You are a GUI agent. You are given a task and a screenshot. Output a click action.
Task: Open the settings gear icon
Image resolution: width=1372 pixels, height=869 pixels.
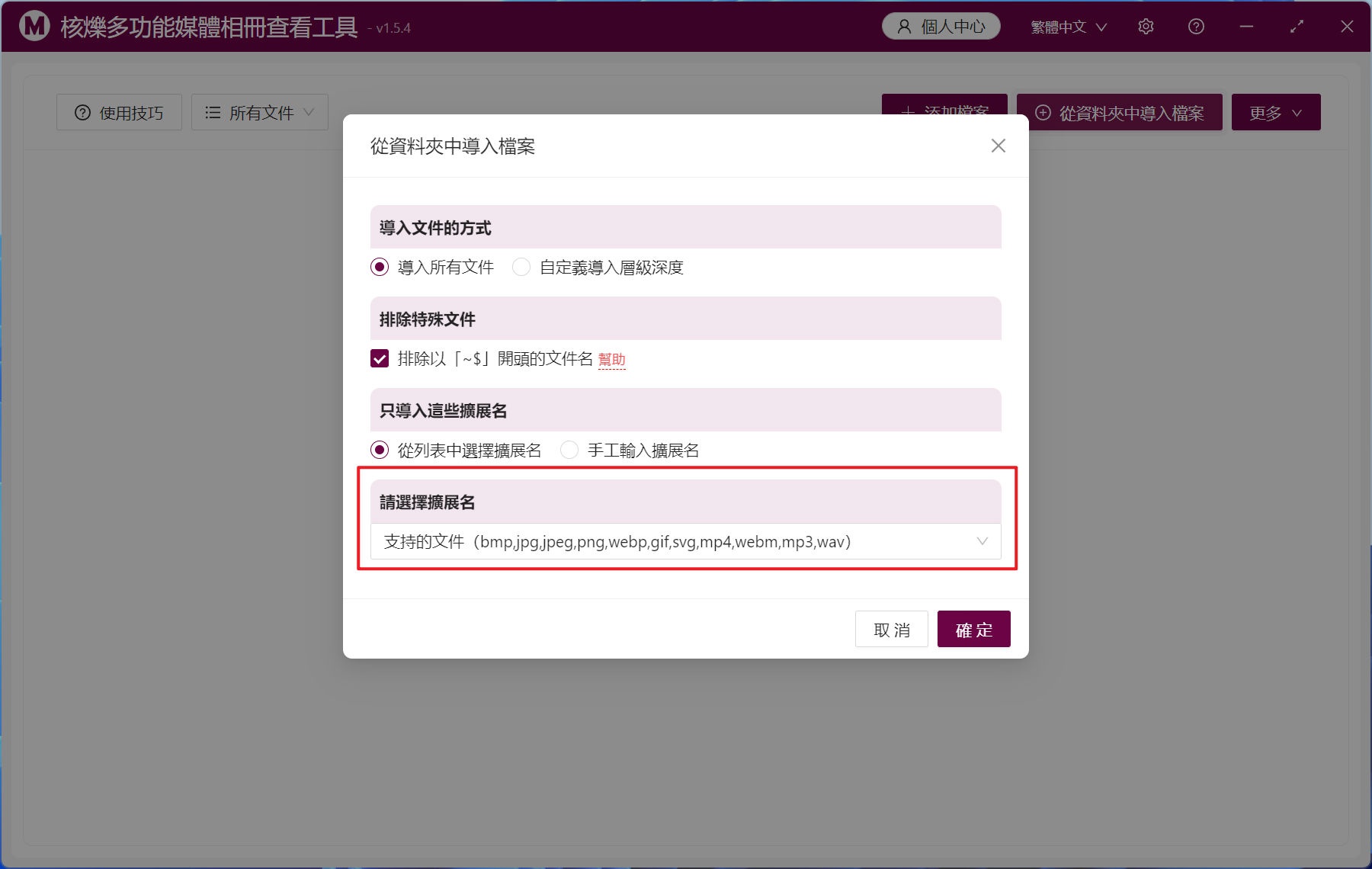click(1146, 27)
